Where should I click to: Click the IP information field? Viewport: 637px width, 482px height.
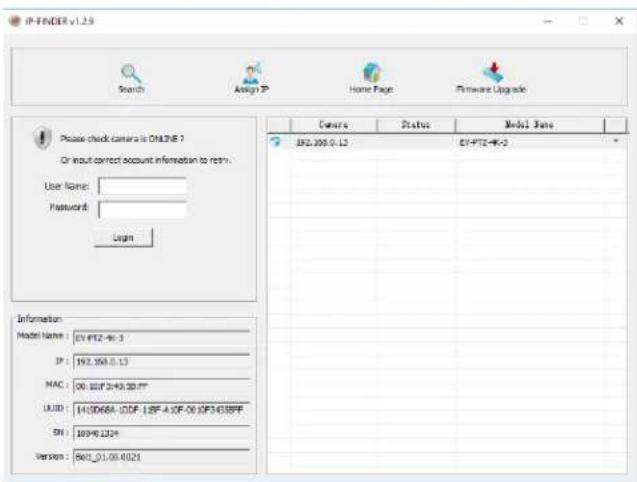point(162,361)
